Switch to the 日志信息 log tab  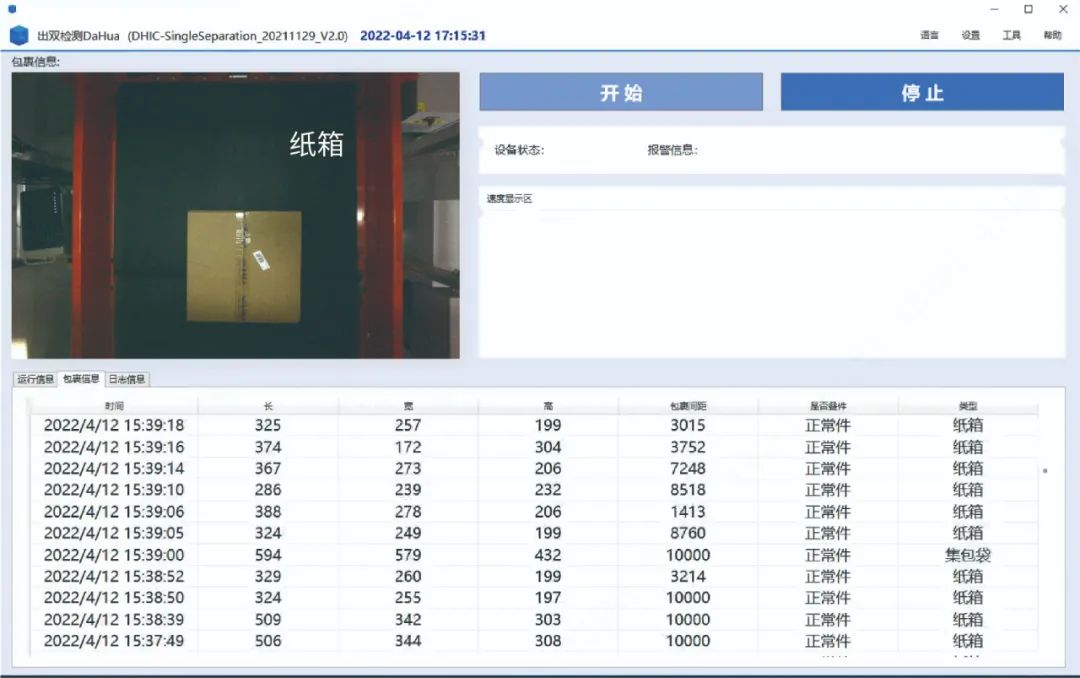(127, 379)
